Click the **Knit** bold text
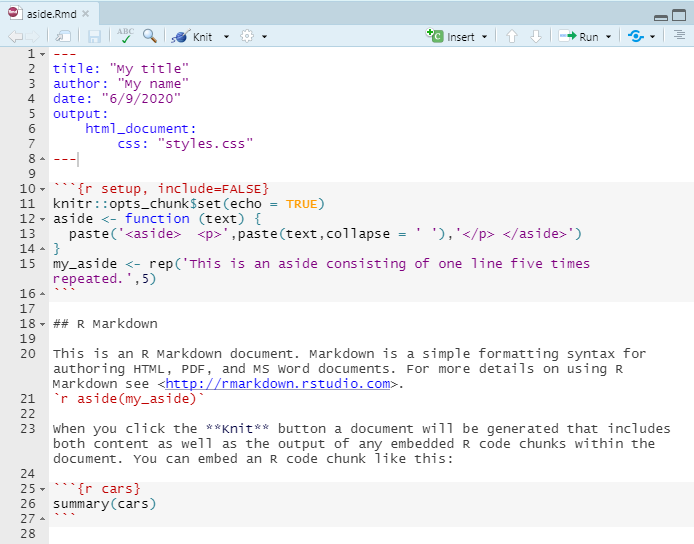This screenshot has width=694, height=544. pyautogui.click(x=237, y=428)
